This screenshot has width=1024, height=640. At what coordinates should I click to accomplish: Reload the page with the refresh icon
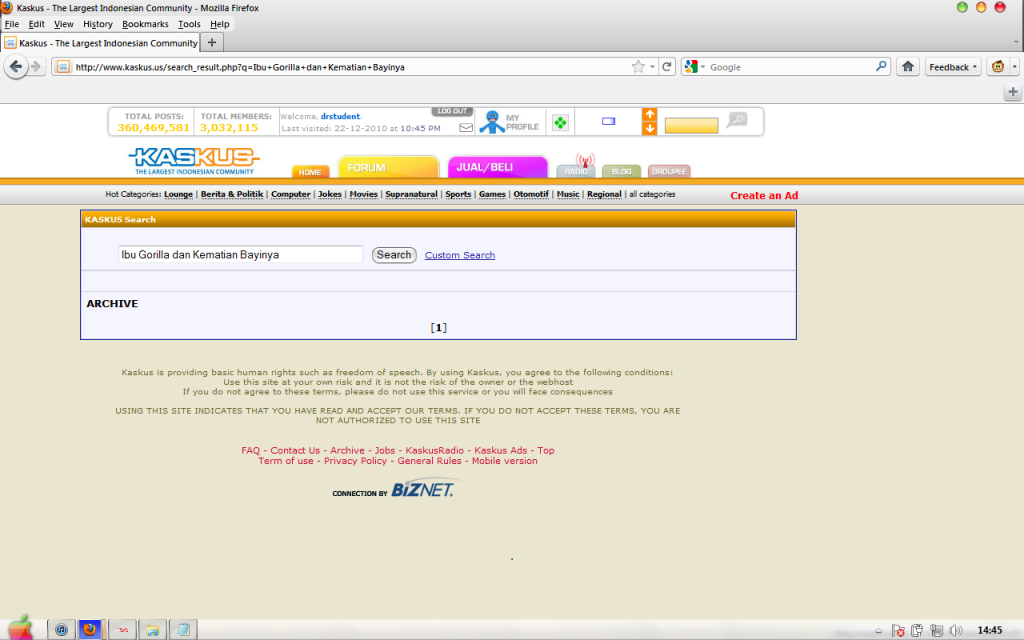[667, 67]
